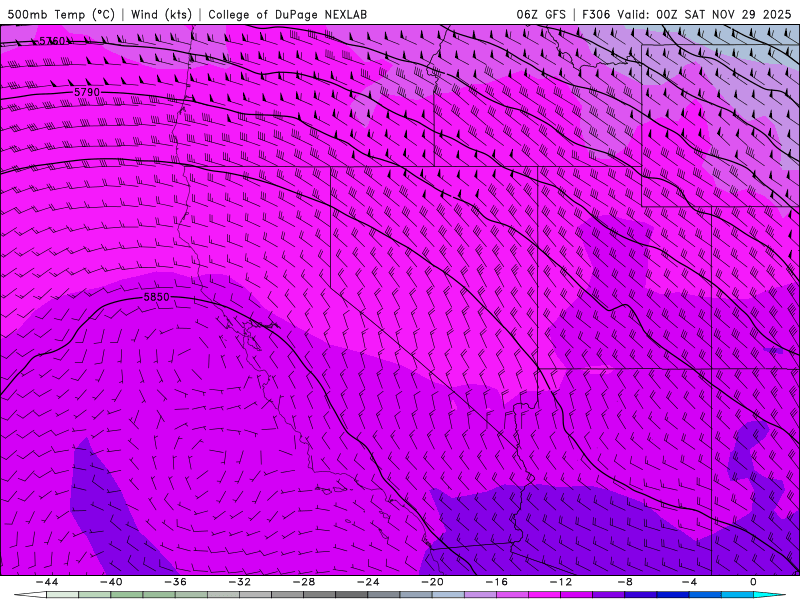Click the 5760 height contour label
Viewport: 800px width, 600px height.
(x=52, y=41)
